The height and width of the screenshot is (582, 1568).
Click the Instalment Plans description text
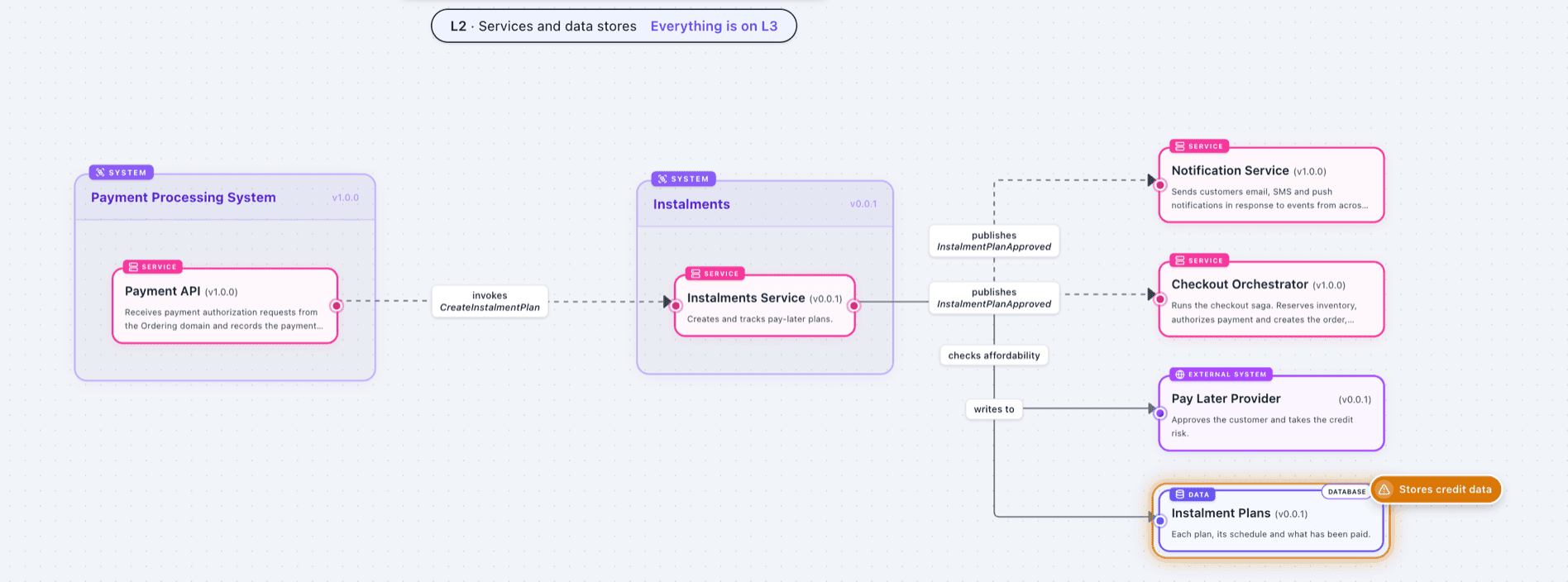[1270, 534]
